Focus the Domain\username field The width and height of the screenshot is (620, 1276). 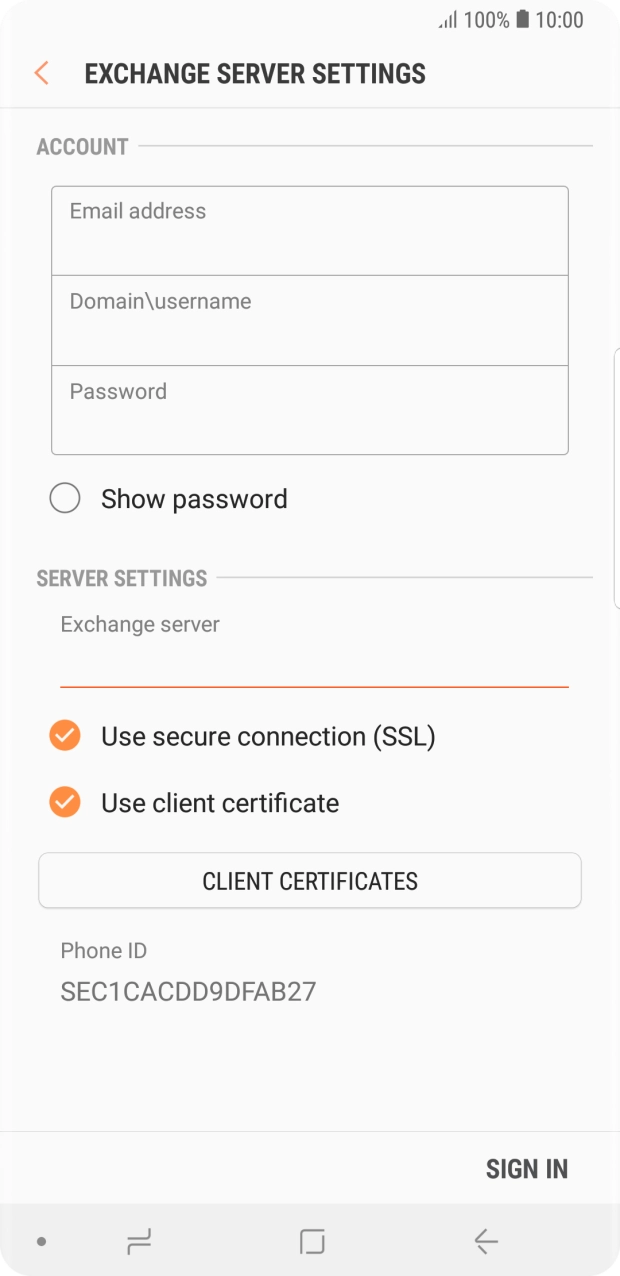tap(310, 320)
